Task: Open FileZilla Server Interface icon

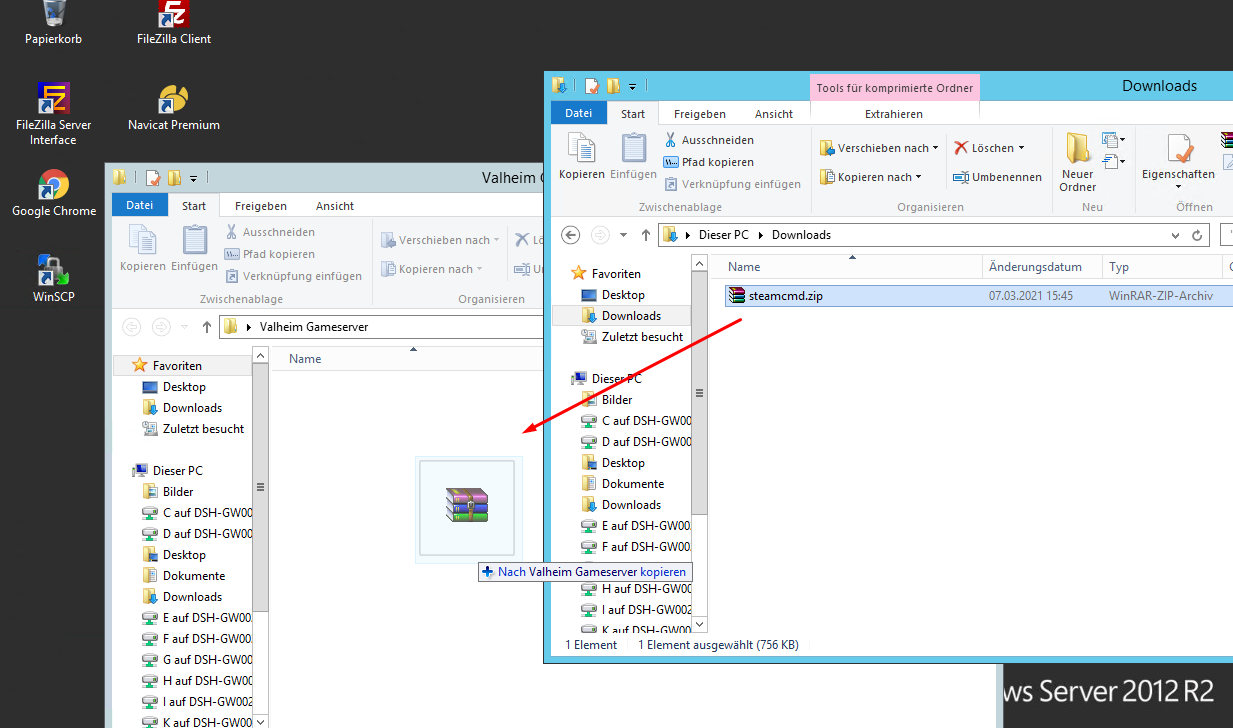Action: tap(54, 100)
